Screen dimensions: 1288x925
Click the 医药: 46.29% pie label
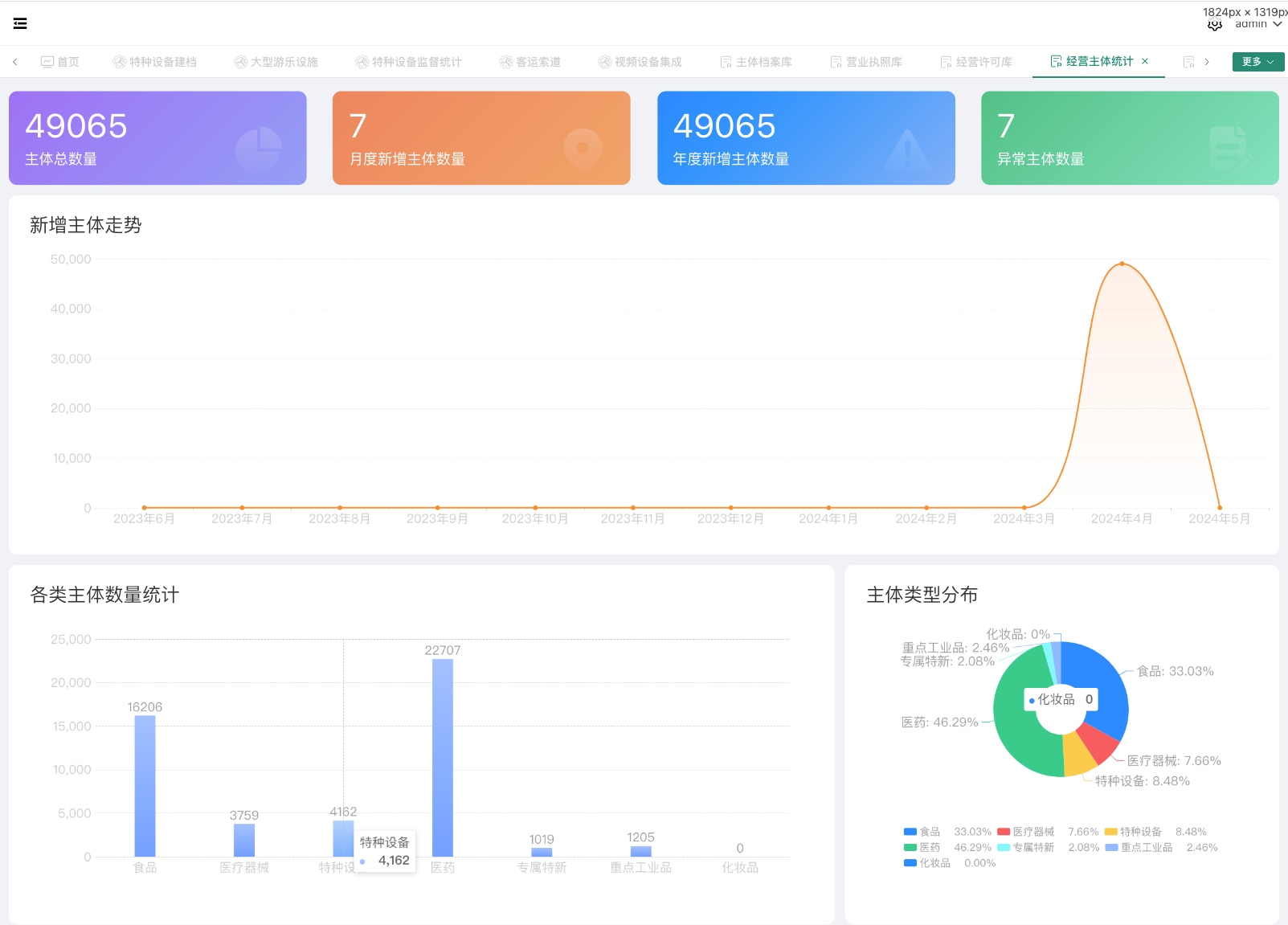point(939,722)
